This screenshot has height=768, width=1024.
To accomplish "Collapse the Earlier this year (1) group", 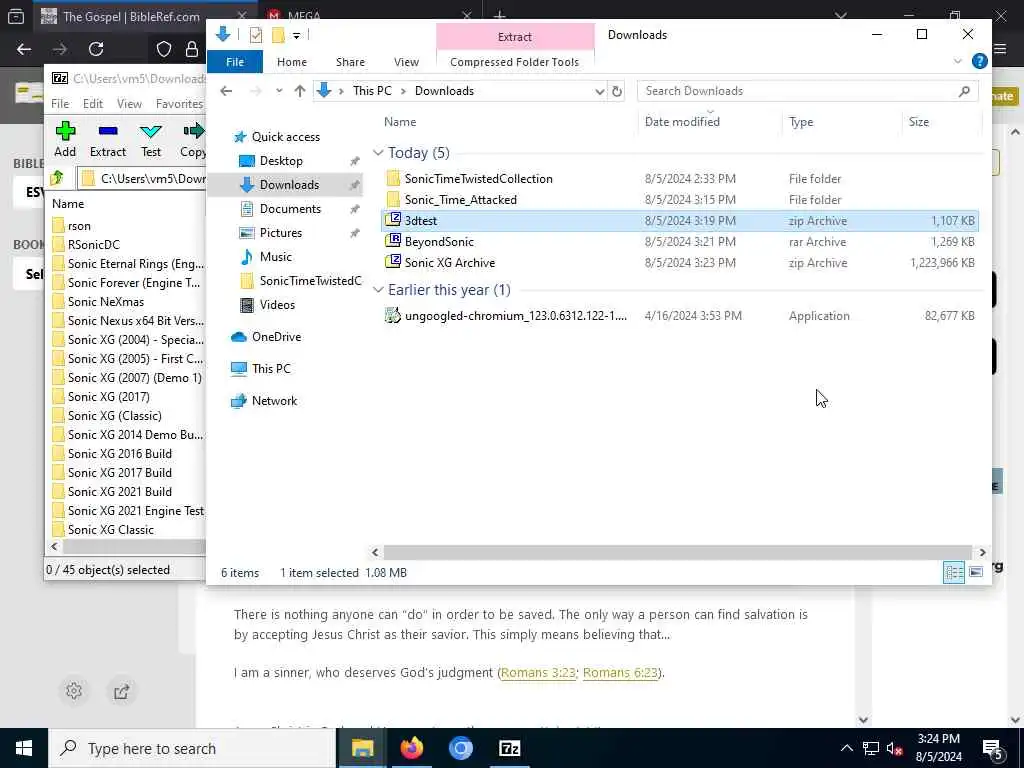I will [378, 290].
